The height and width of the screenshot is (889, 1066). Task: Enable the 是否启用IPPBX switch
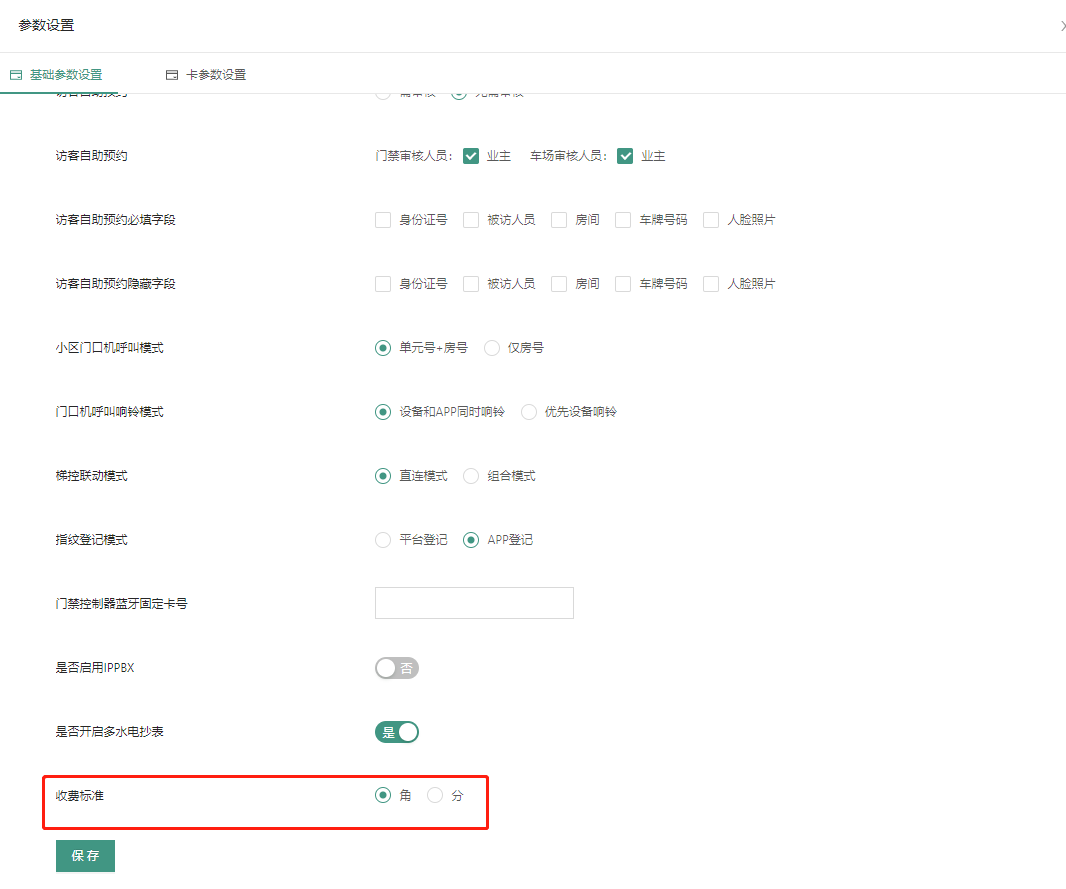click(397, 668)
